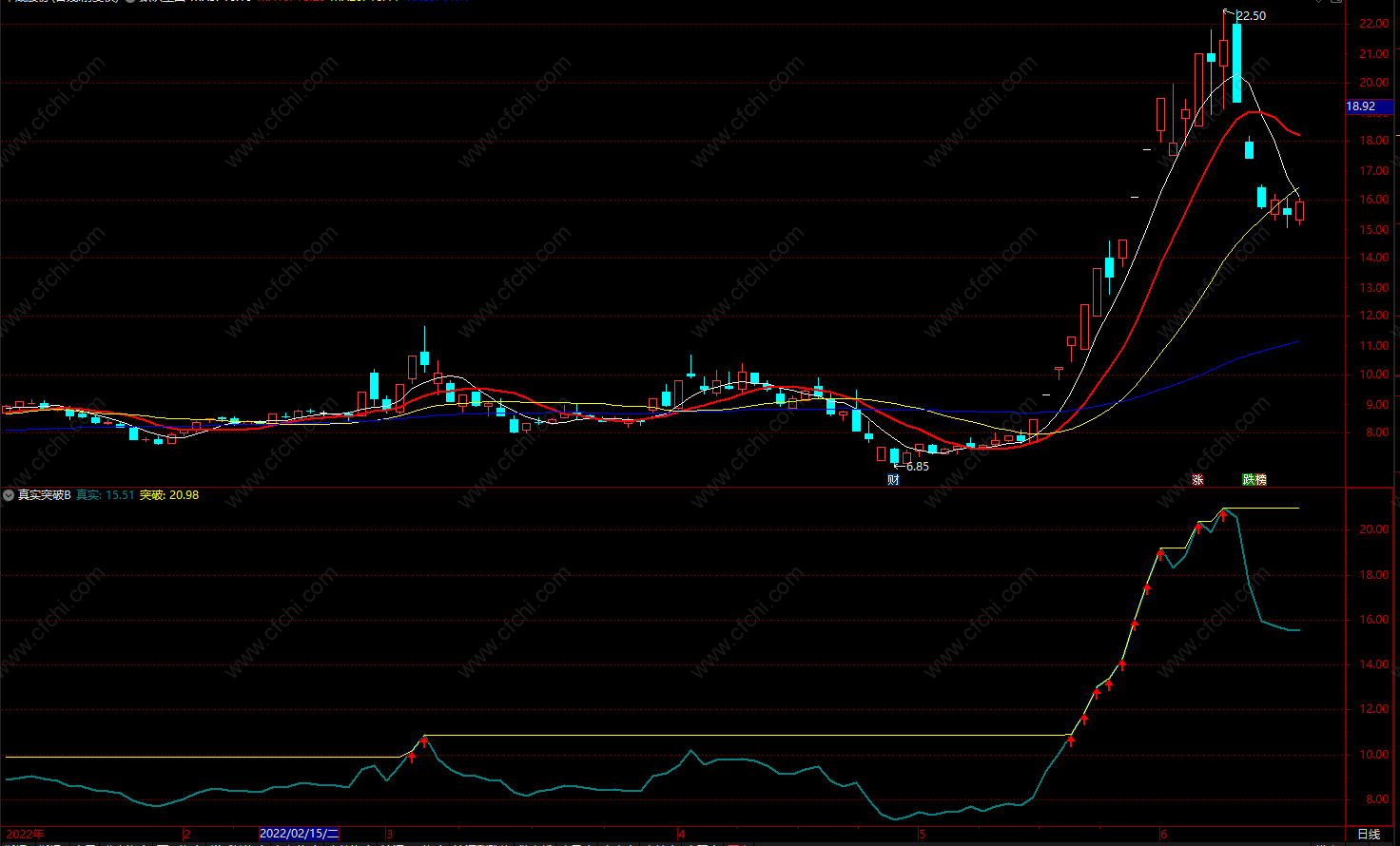
Task: Click the month 3 marker on time axis
Action: point(389,835)
